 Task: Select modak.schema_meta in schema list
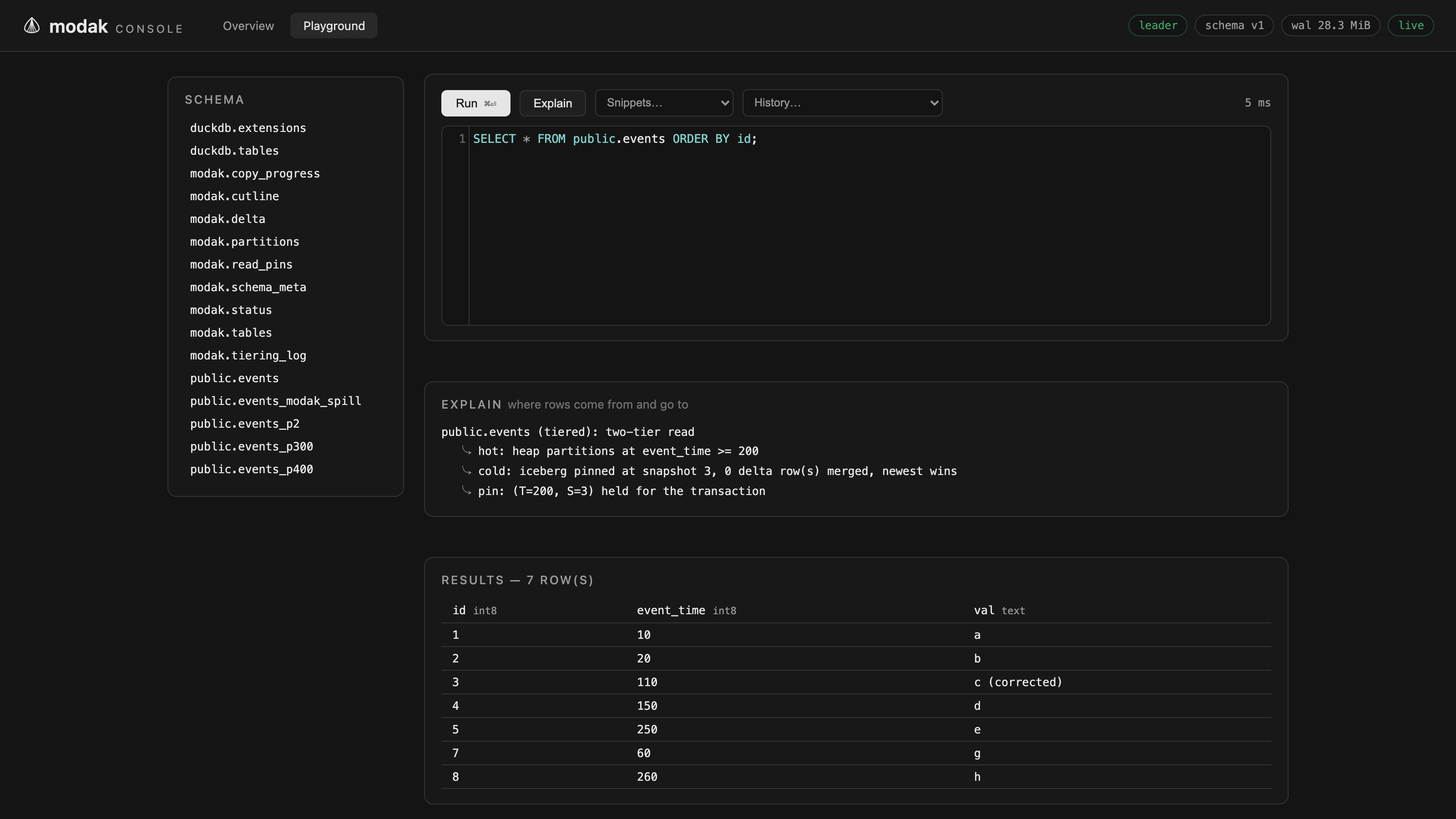[248, 287]
